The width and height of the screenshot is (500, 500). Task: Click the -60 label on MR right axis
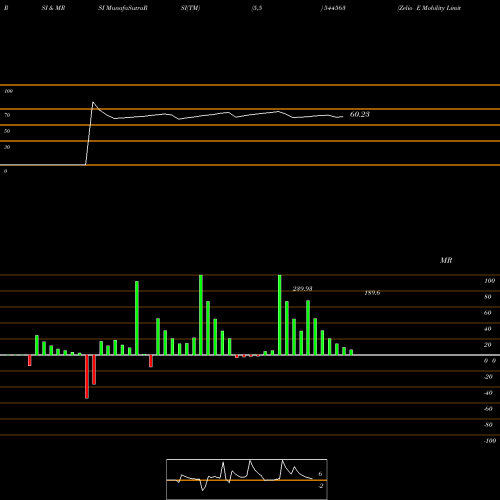[x=488, y=409]
